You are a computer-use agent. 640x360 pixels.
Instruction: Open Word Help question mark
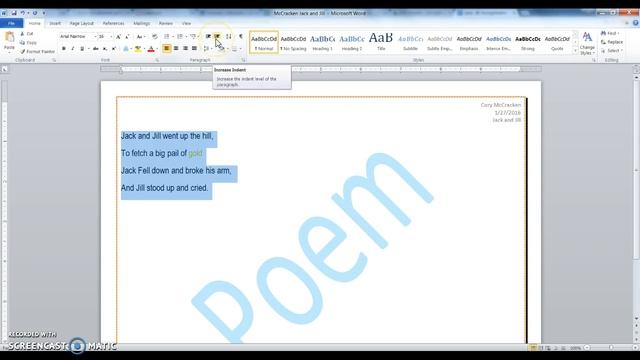pyautogui.click(x=636, y=23)
